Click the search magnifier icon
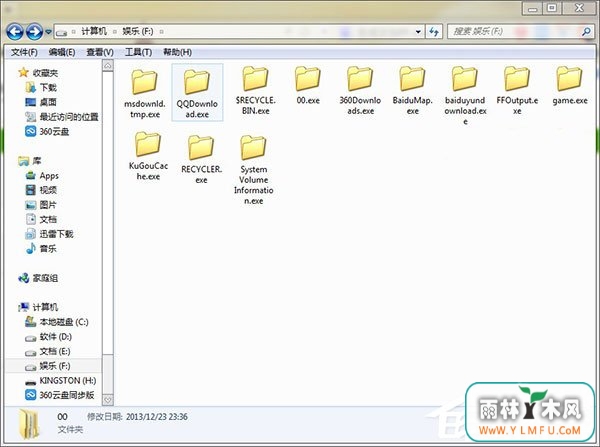This screenshot has height=447, width=600. [586, 31]
